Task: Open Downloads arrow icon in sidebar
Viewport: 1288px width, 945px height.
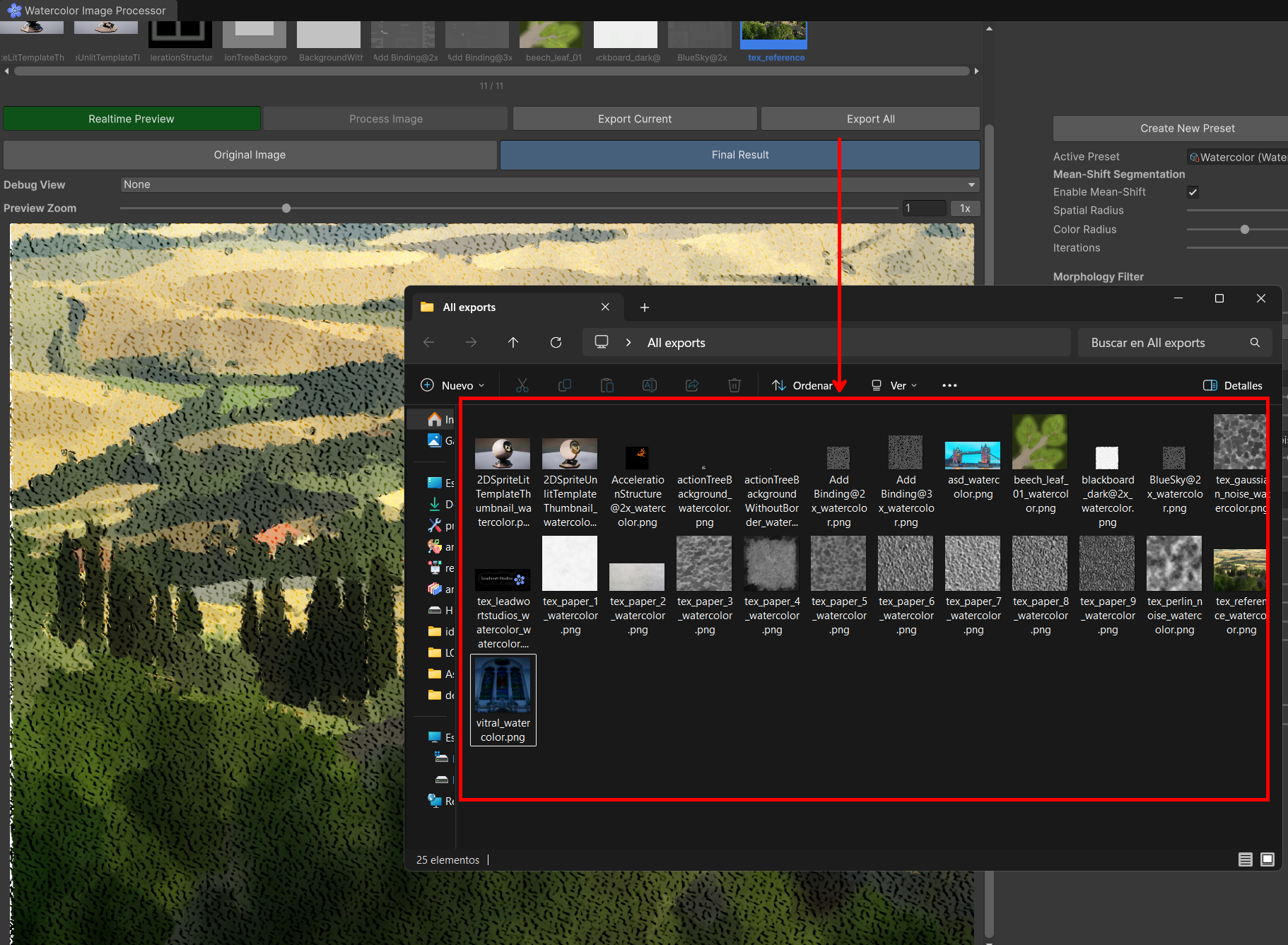Action: pyautogui.click(x=435, y=504)
